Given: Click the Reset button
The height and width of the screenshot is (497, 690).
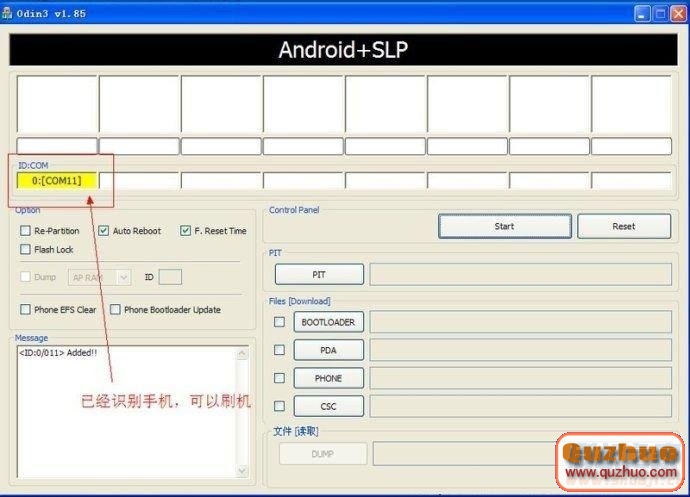Looking at the screenshot, I should (624, 226).
